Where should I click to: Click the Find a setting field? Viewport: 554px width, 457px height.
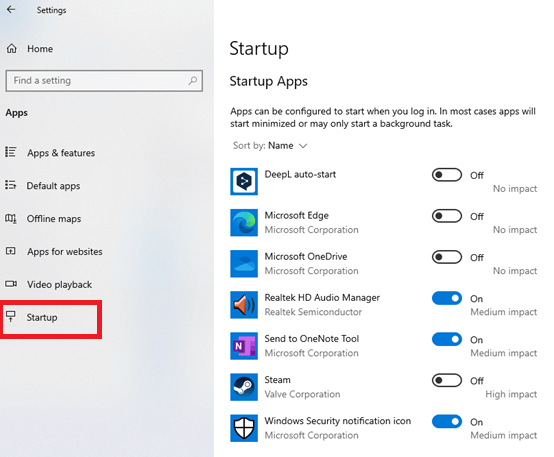pyautogui.click(x=104, y=81)
